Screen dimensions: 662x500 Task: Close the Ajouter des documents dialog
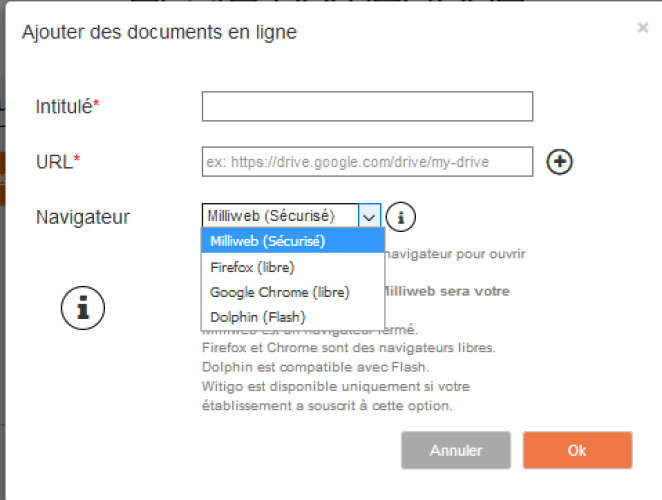[x=643, y=28]
